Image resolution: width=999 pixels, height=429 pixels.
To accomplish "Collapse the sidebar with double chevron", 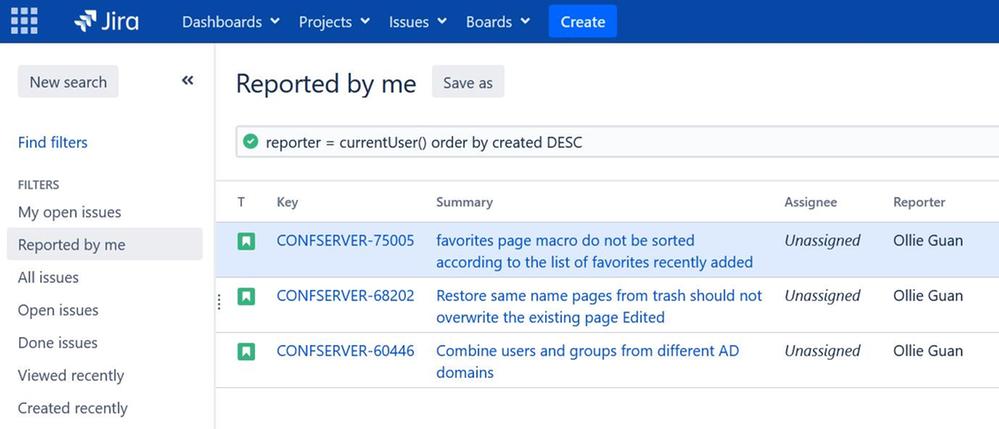I will point(187,80).
